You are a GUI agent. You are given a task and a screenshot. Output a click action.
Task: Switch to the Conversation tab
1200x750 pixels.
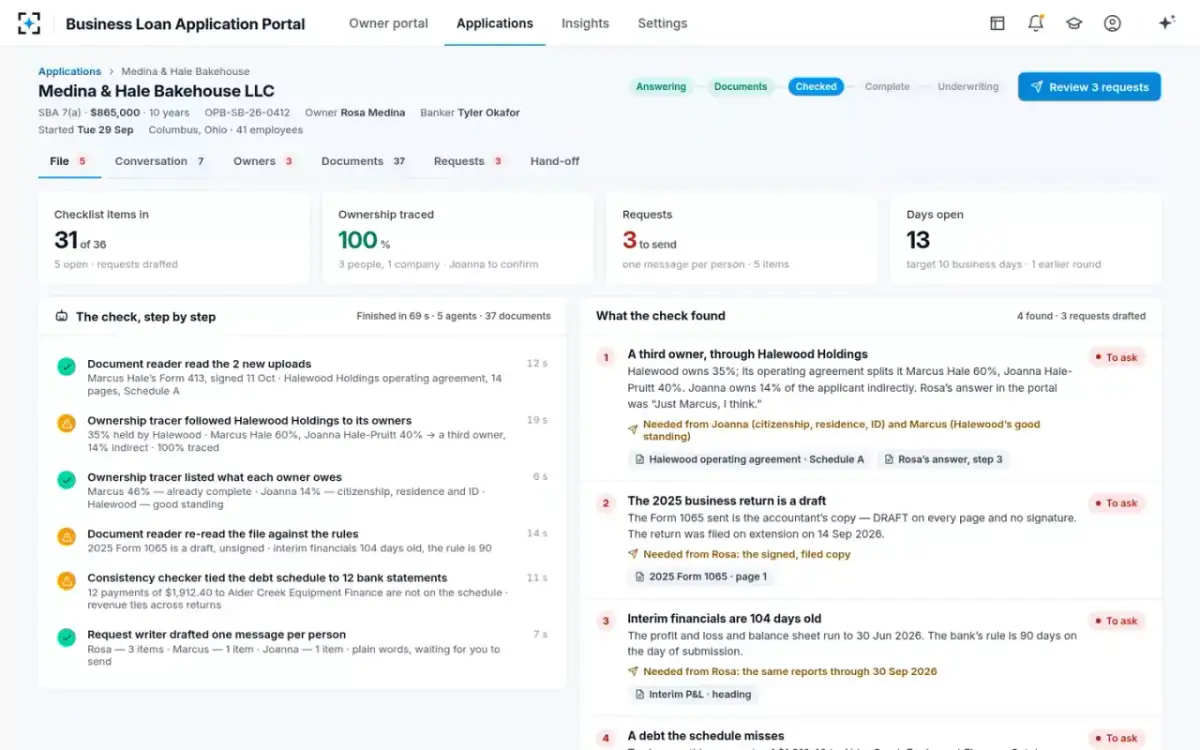(x=160, y=161)
